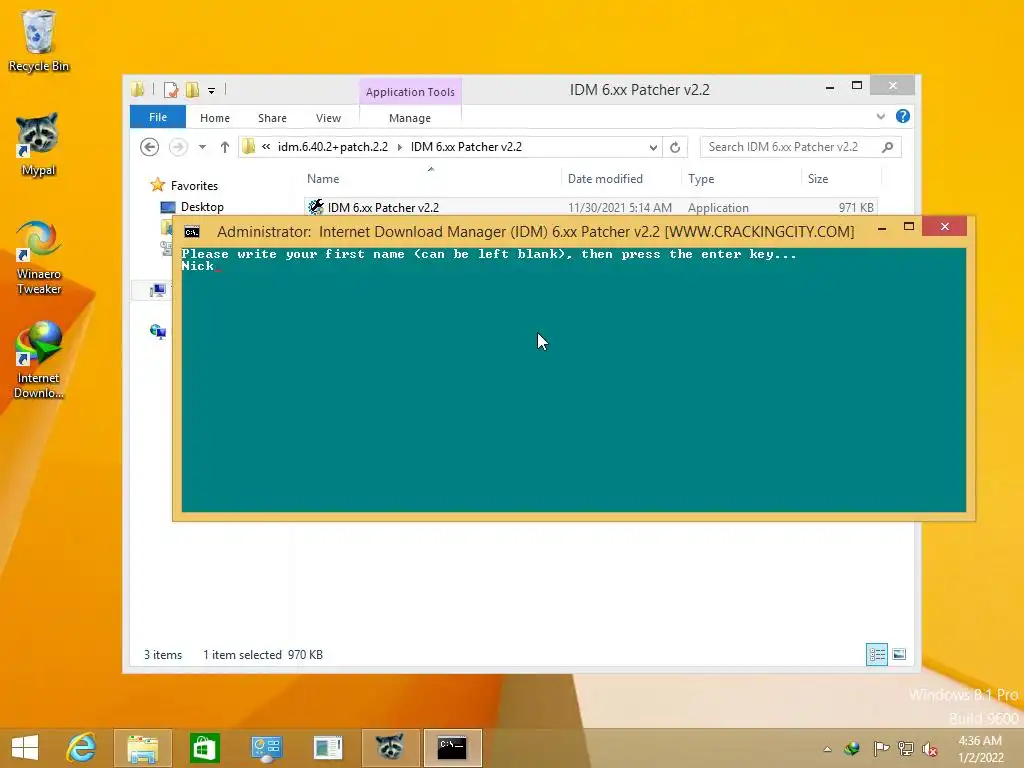Click '11/30/2021 5:14 AM' date cell
Image resolution: width=1024 pixels, height=768 pixels.
(x=620, y=208)
